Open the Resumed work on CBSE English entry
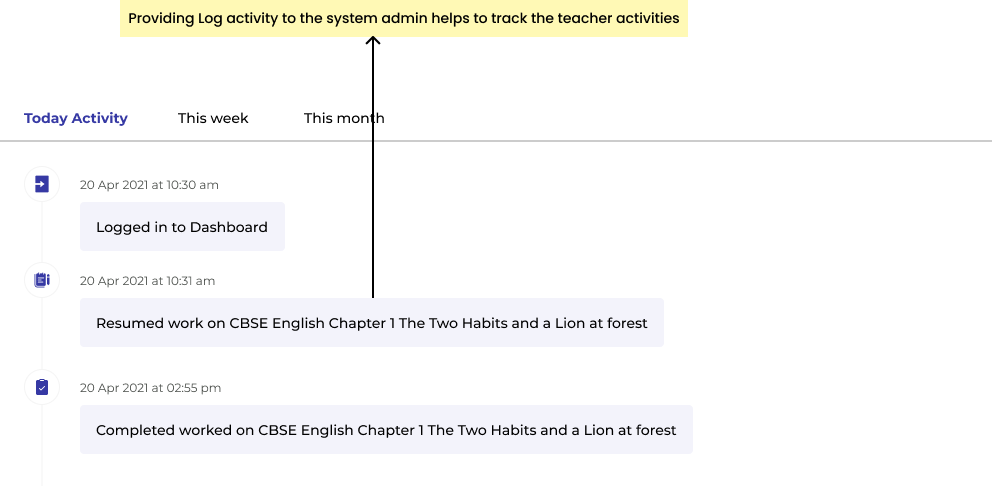Image resolution: width=992 pixels, height=486 pixels. coord(372,323)
